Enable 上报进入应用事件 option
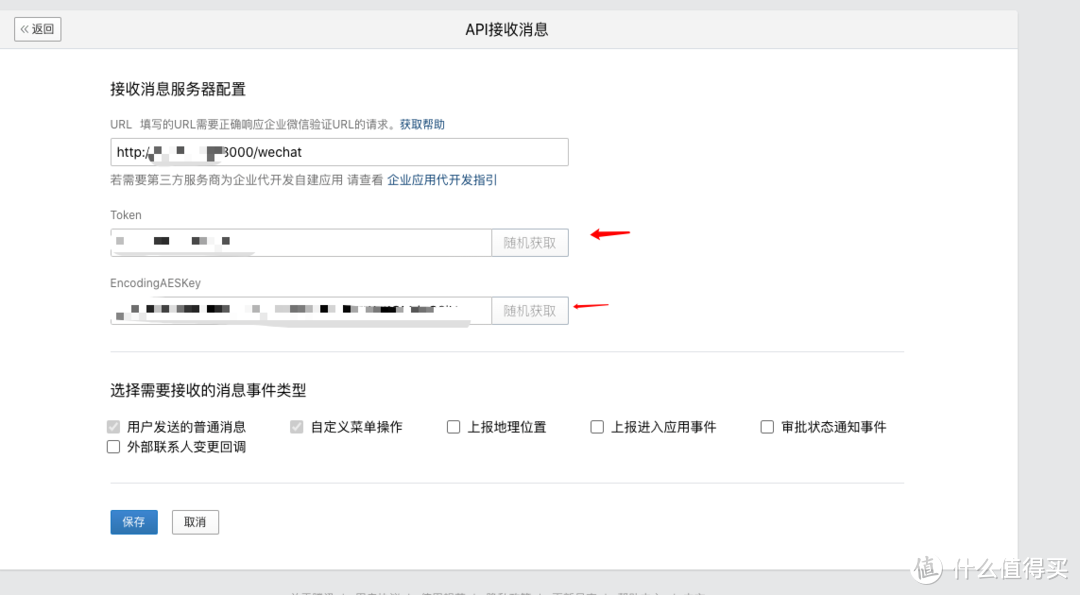 click(x=596, y=426)
